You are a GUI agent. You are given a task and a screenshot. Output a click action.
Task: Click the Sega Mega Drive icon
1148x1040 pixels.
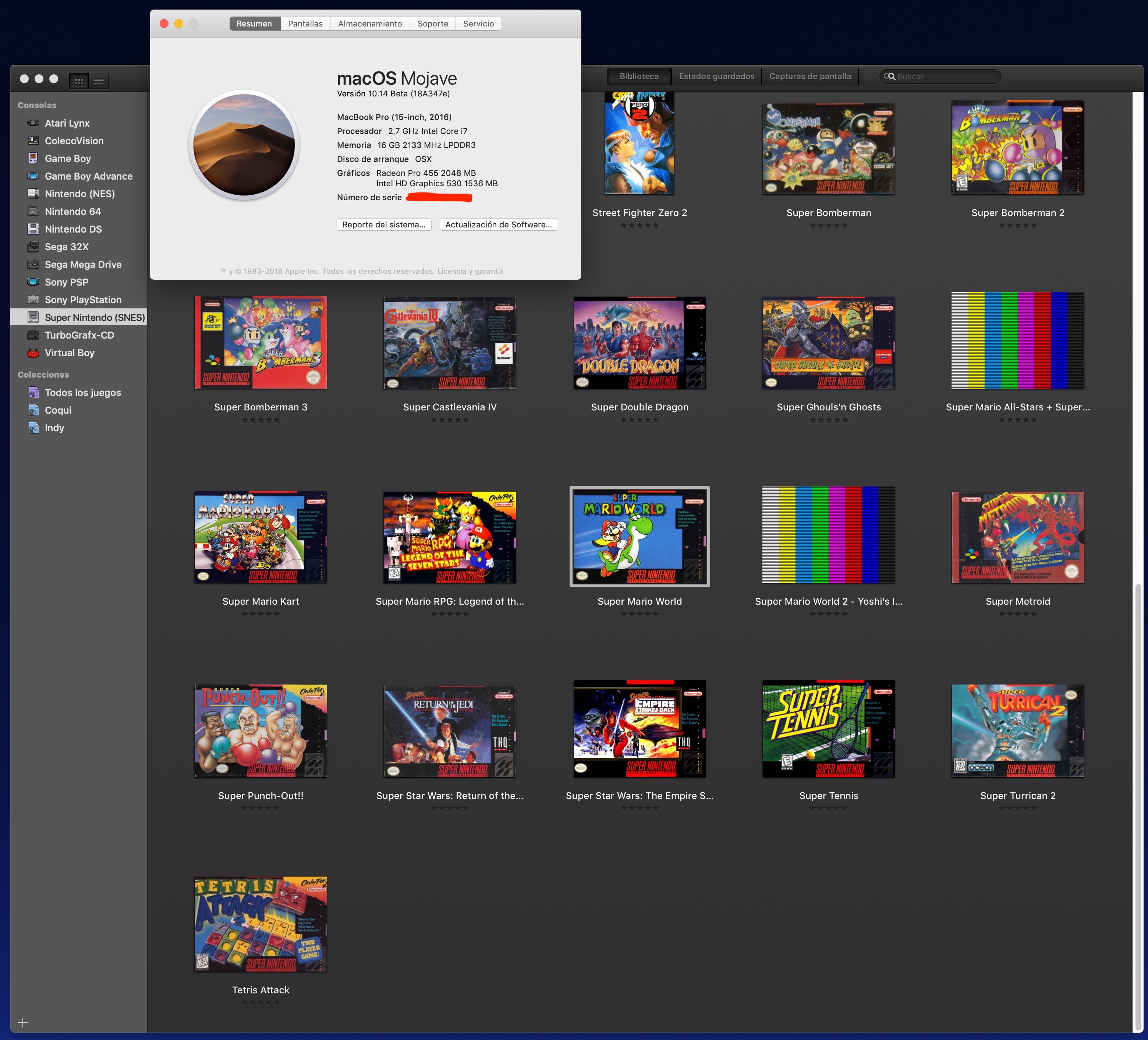[x=33, y=264]
